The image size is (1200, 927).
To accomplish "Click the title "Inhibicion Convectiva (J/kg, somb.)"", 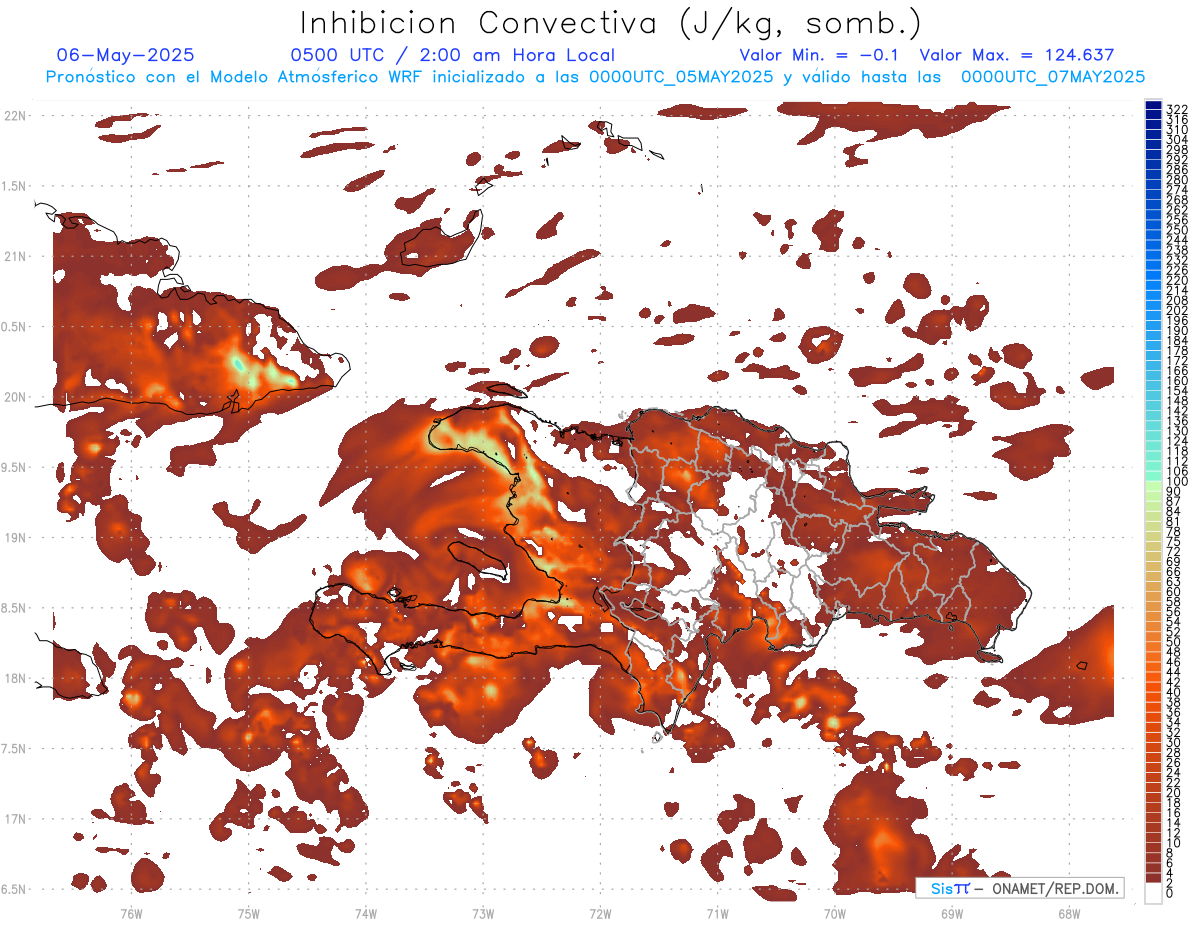I will point(611,23).
